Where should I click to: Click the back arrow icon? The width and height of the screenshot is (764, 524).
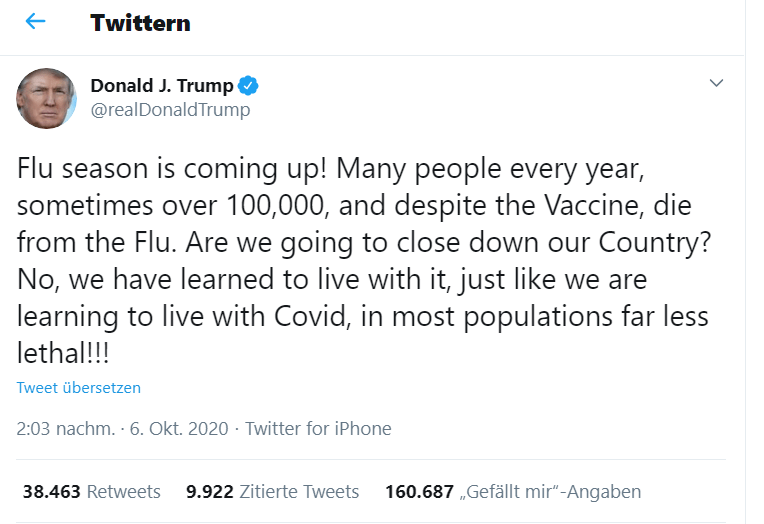36,22
